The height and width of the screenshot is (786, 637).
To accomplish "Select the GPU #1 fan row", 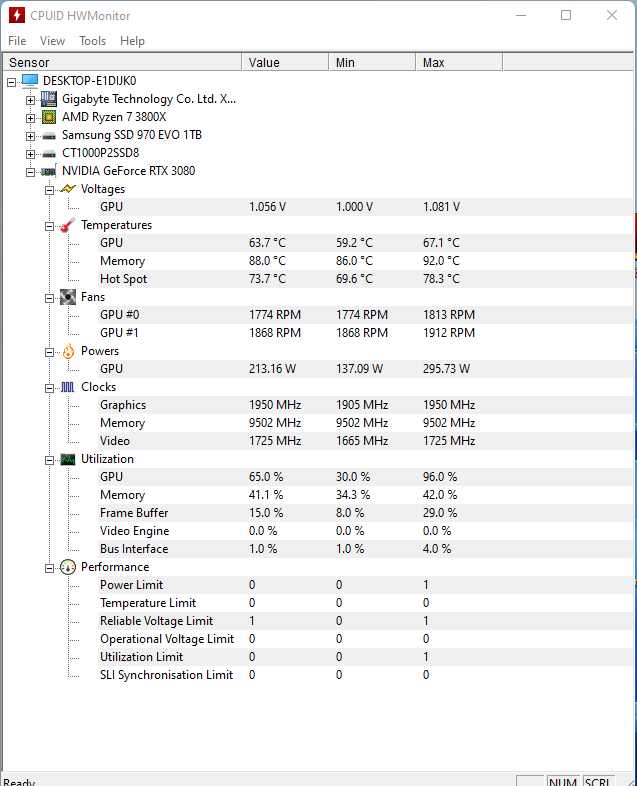I will pyautogui.click(x=366, y=333).
